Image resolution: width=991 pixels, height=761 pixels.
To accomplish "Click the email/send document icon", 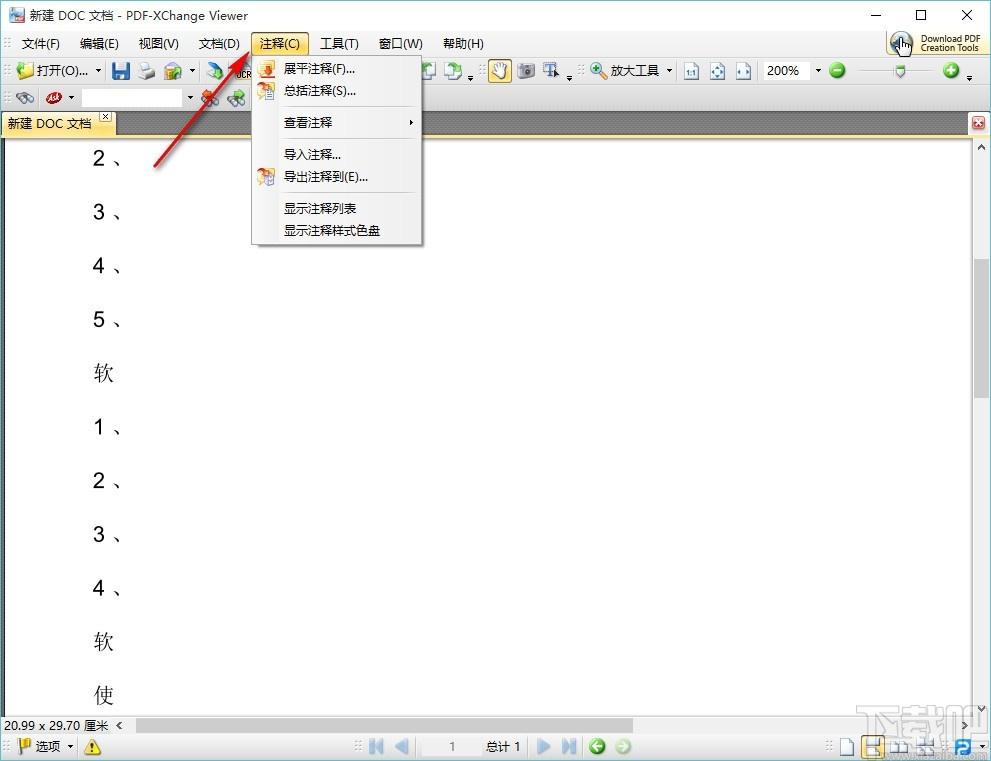I will coord(173,71).
